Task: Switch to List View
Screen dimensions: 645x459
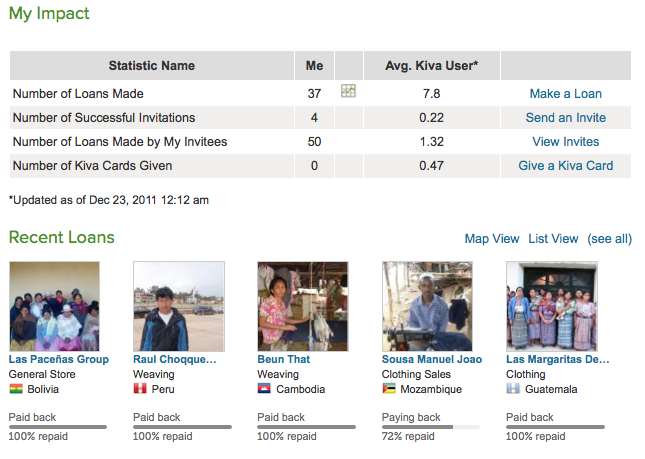Action: coord(553,239)
